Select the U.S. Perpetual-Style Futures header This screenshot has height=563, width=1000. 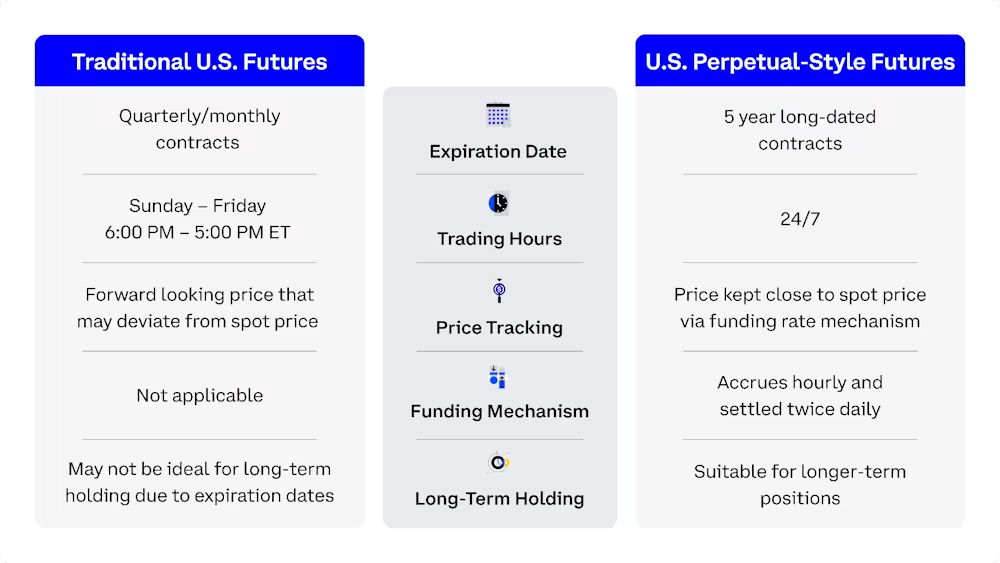(x=800, y=62)
